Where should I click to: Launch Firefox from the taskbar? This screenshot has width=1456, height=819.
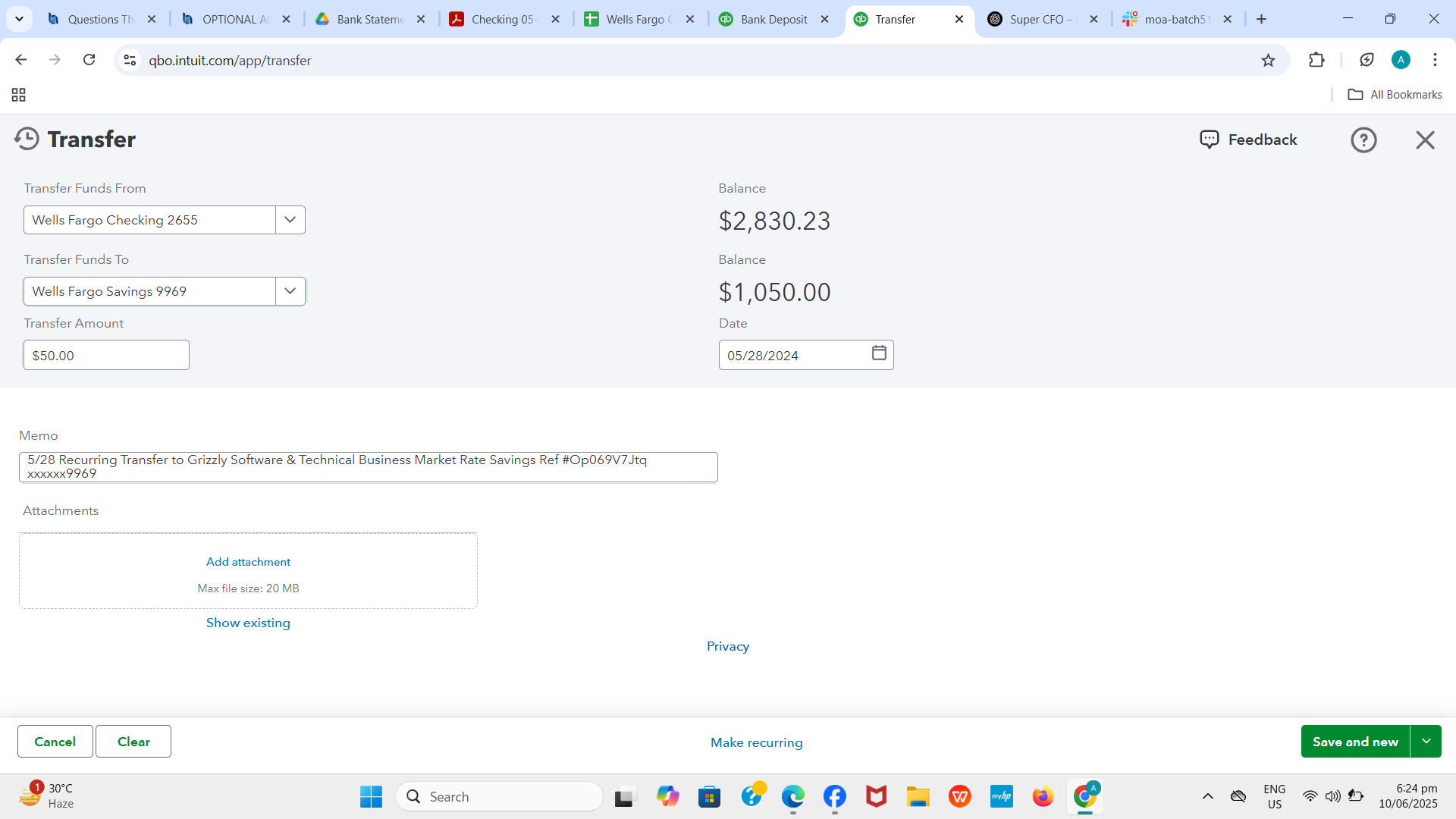pos(1043,796)
